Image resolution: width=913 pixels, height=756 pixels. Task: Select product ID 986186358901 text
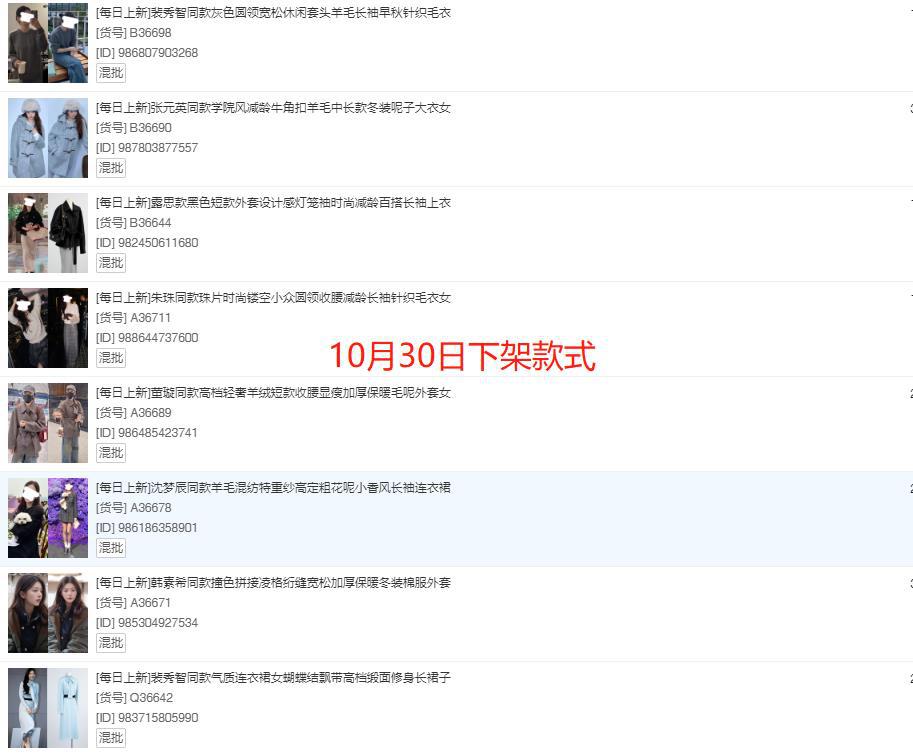(x=157, y=527)
